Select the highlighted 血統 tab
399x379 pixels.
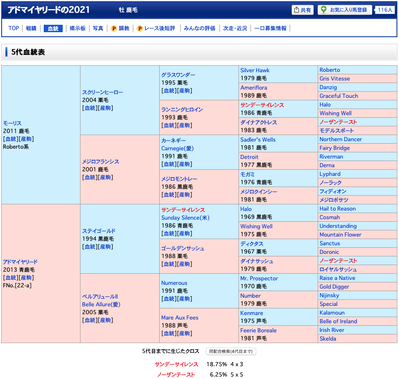coord(53,28)
